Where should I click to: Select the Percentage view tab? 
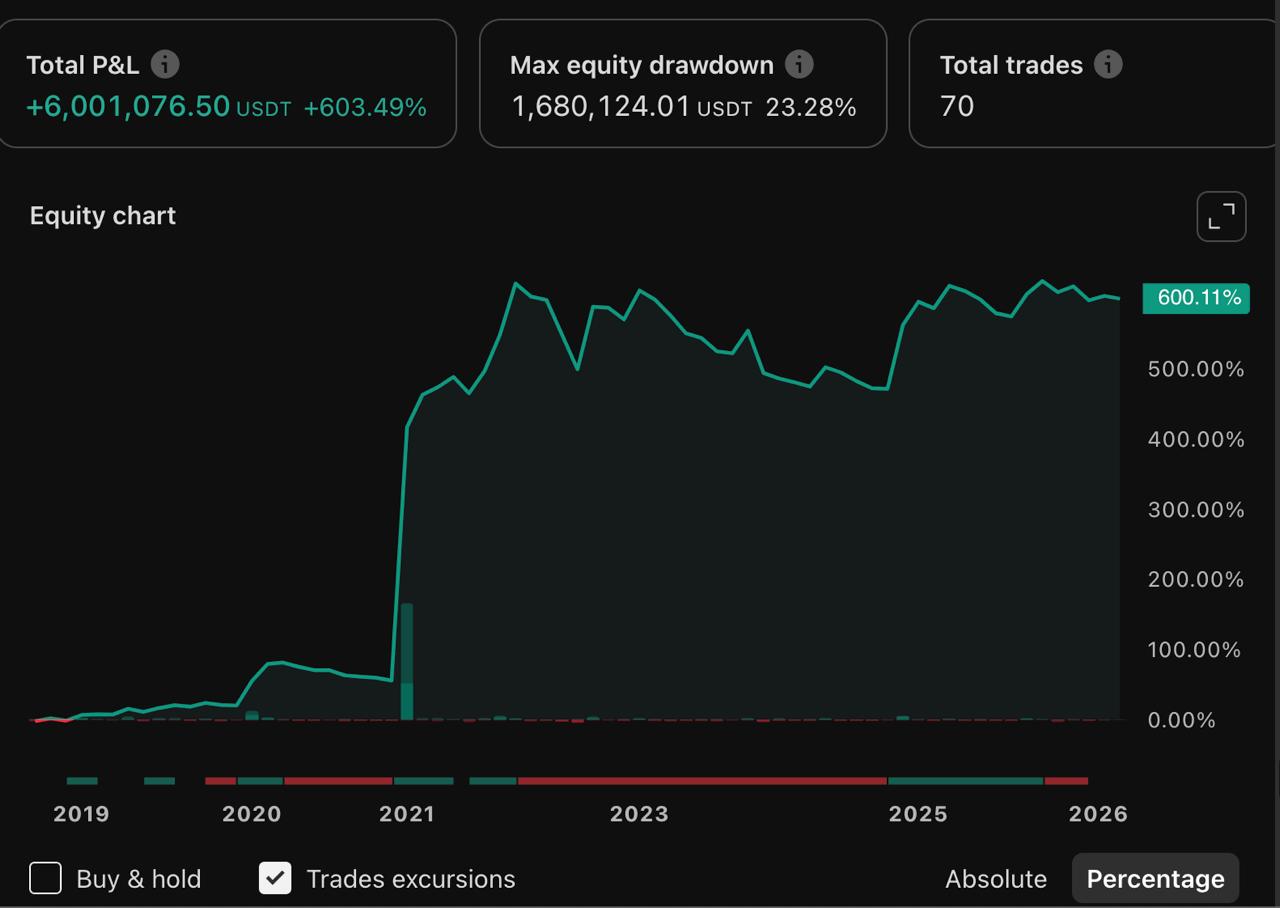[1155, 879]
